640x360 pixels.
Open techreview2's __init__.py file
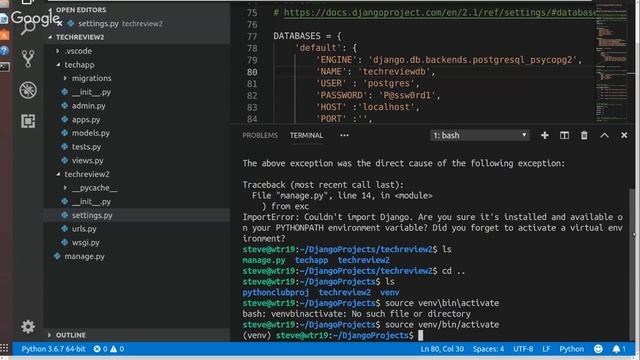tap(91, 202)
